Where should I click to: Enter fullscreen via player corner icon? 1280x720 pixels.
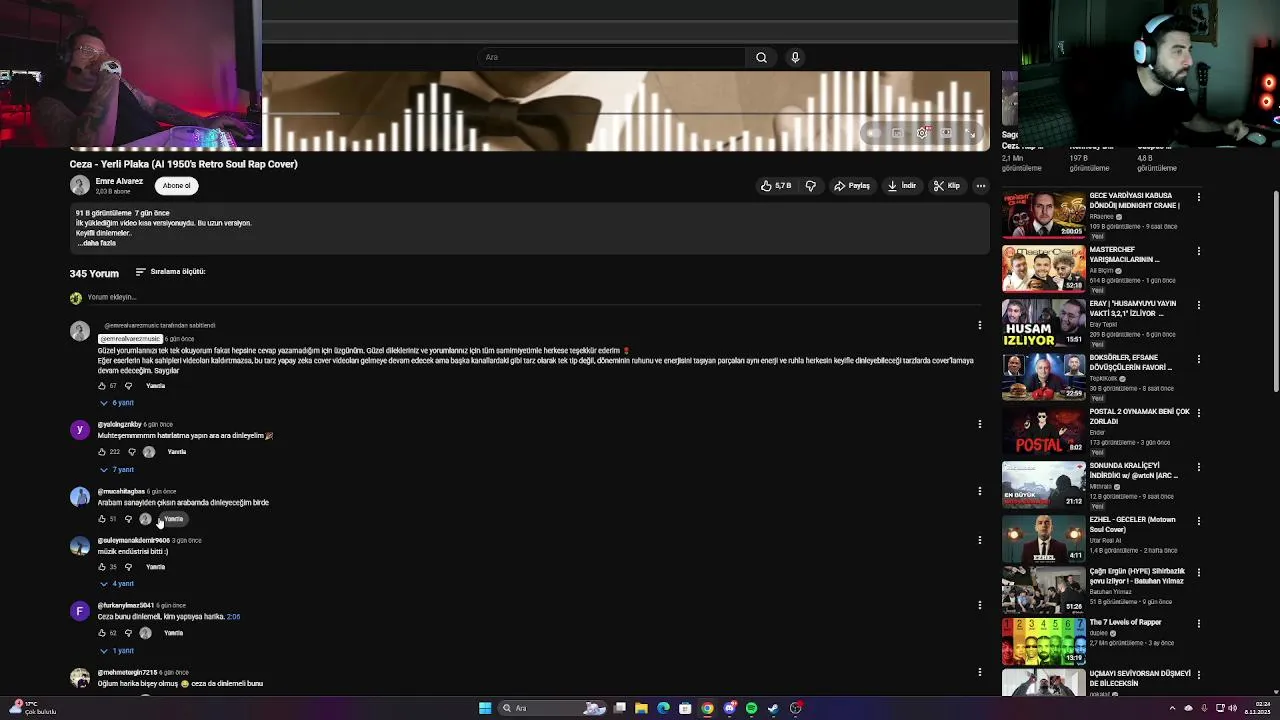(970, 133)
